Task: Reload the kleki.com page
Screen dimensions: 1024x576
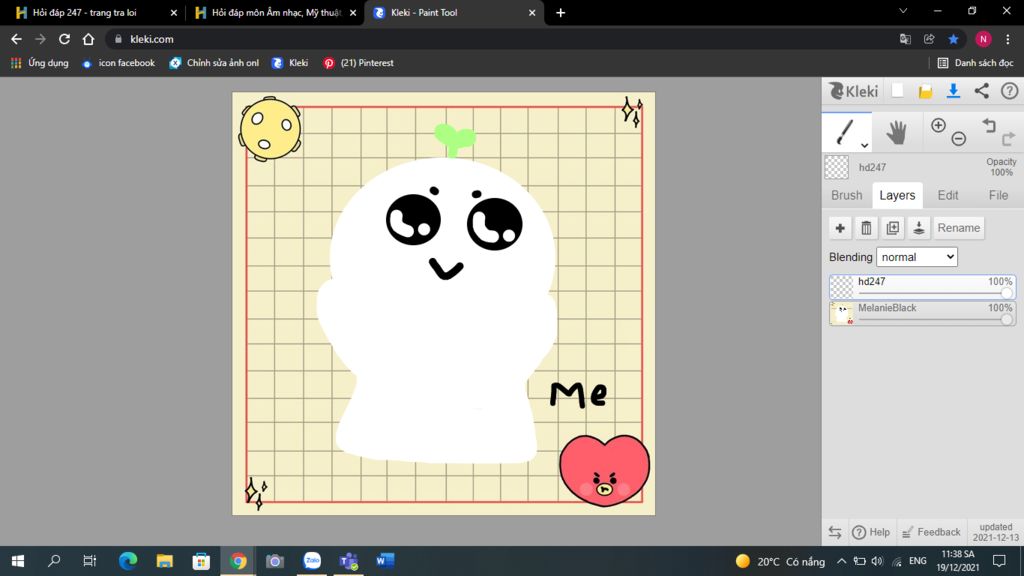Action: (64, 39)
